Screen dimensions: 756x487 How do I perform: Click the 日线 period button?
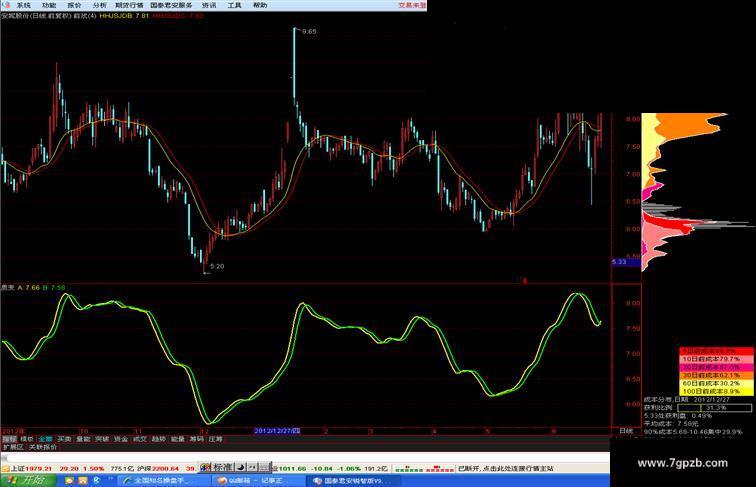626,431
